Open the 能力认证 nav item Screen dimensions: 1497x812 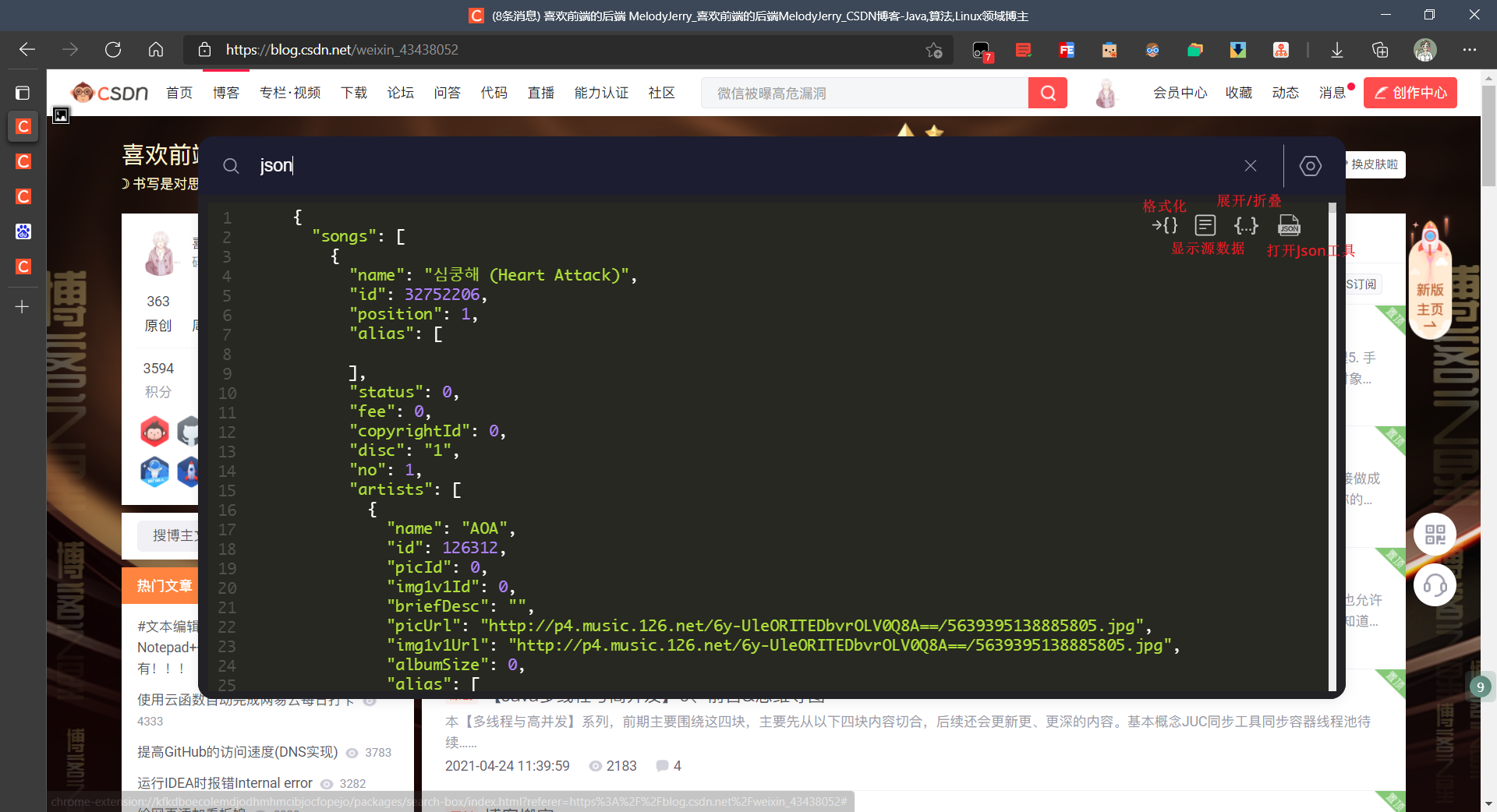(601, 93)
